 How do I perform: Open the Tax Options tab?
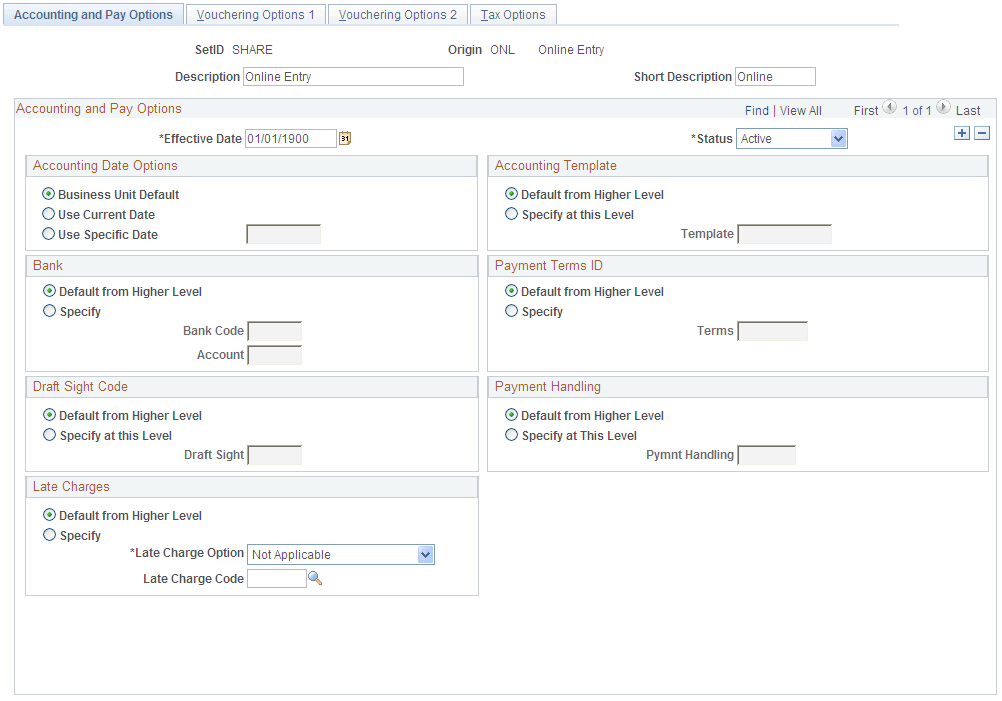coord(513,14)
